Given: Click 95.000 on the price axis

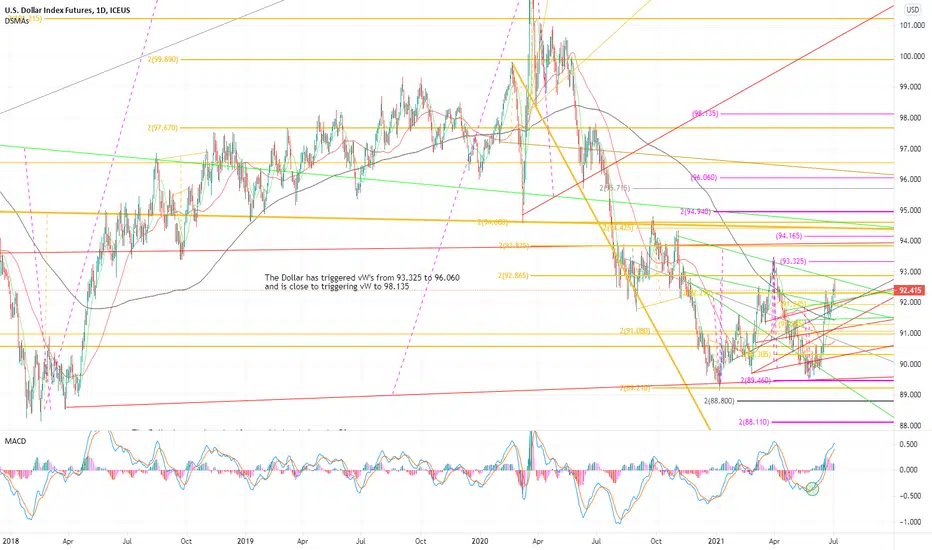Looking at the screenshot, I should [x=911, y=210].
